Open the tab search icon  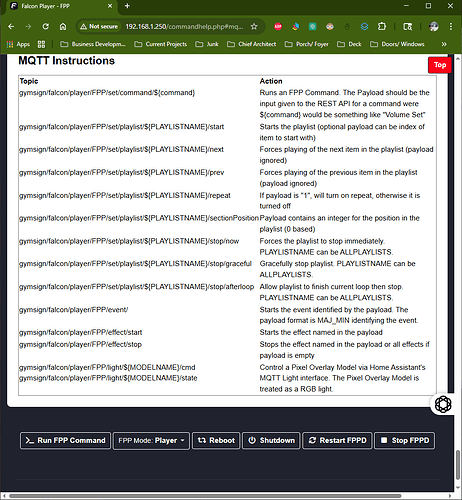pos(407,27)
